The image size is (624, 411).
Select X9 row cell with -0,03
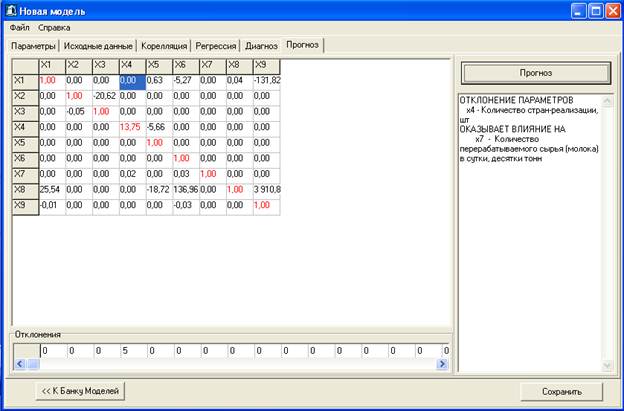(x=186, y=207)
